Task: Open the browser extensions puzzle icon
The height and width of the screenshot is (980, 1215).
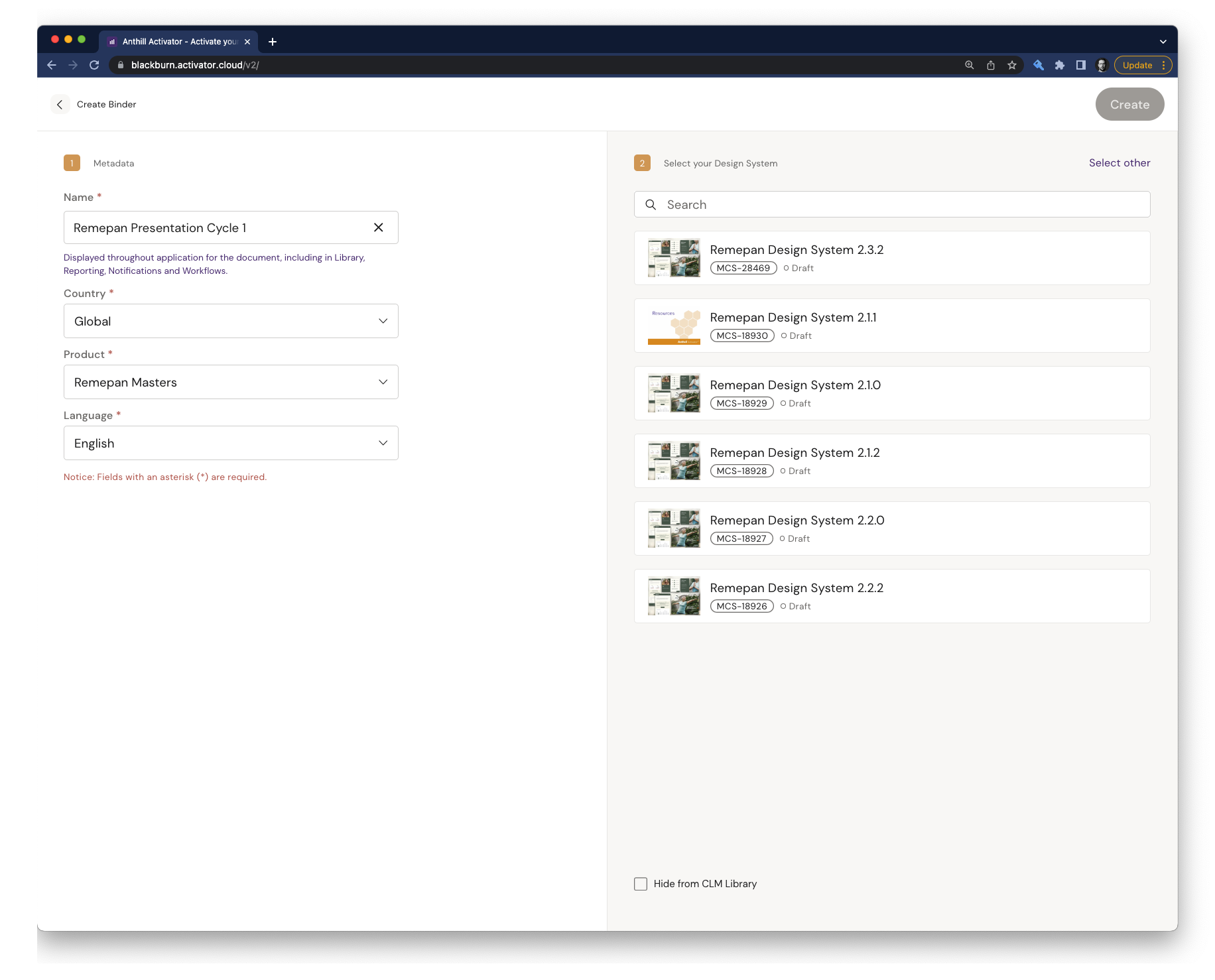Action: (1059, 65)
